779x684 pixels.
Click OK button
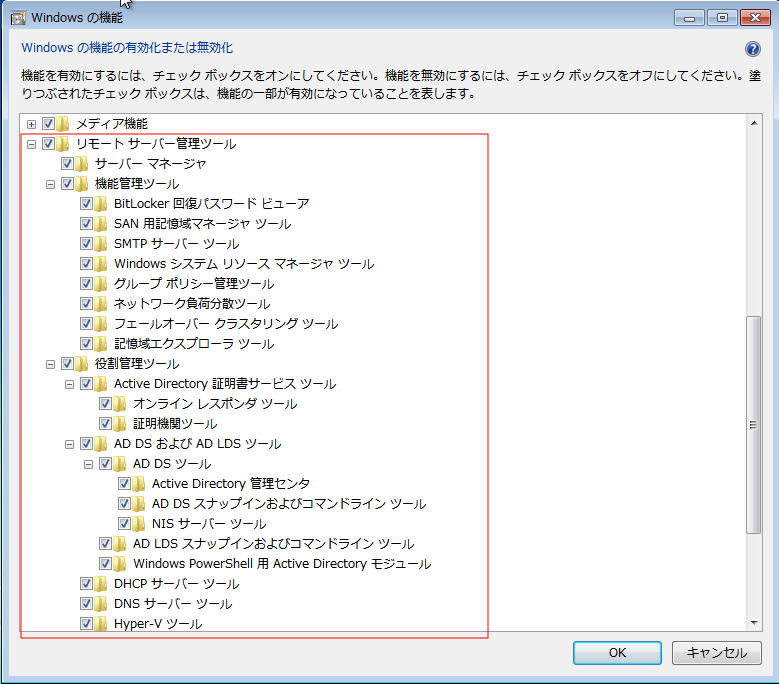click(617, 652)
